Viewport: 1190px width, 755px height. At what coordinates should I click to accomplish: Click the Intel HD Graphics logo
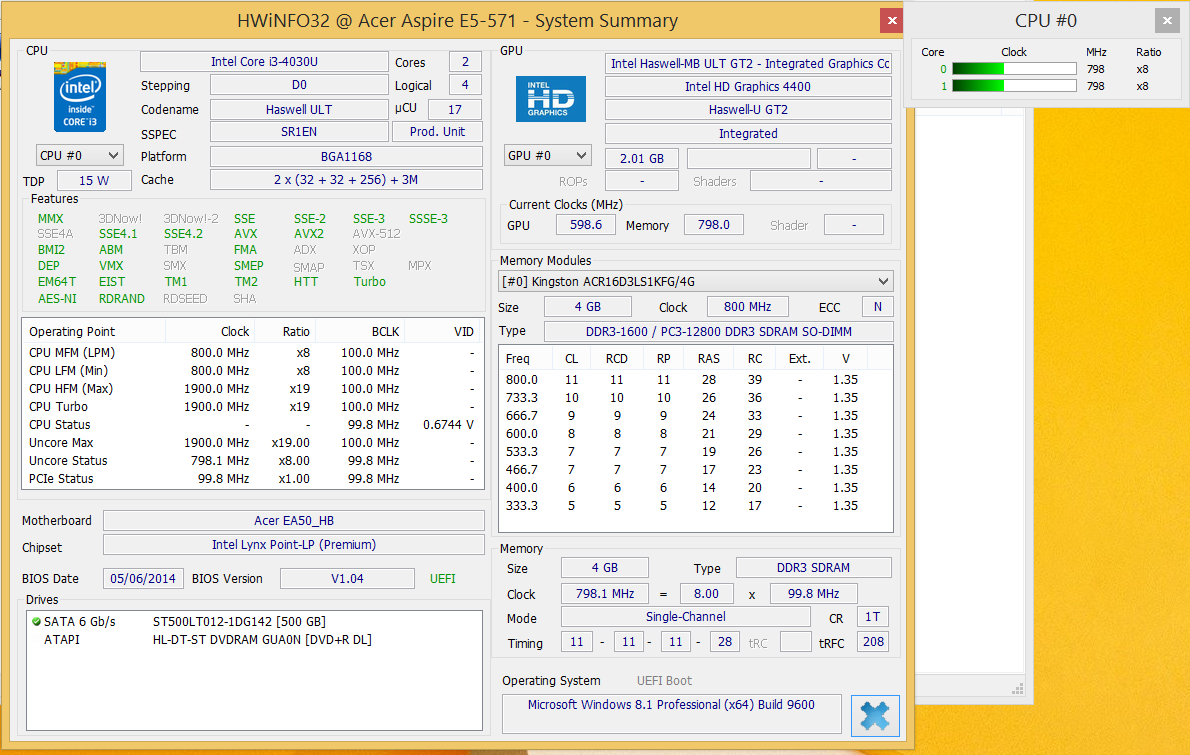(x=550, y=99)
